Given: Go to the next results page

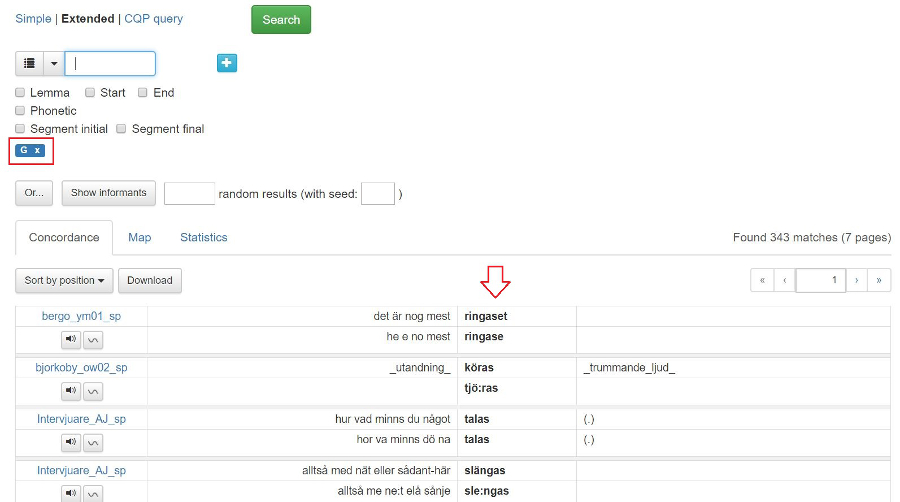Looking at the screenshot, I should point(856,280).
